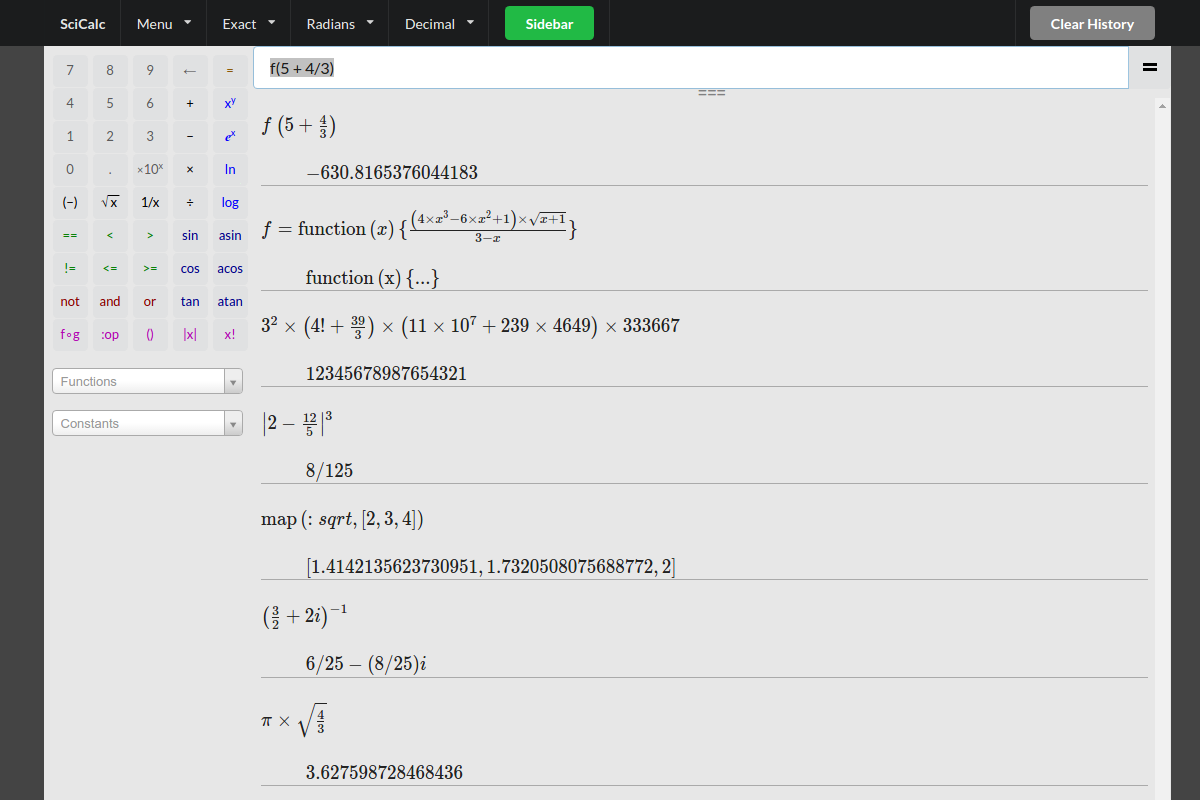The height and width of the screenshot is (800, 1200).
Task: Click the function (x) {...} result
Action: pyautogui.click(x=373, y=278)
